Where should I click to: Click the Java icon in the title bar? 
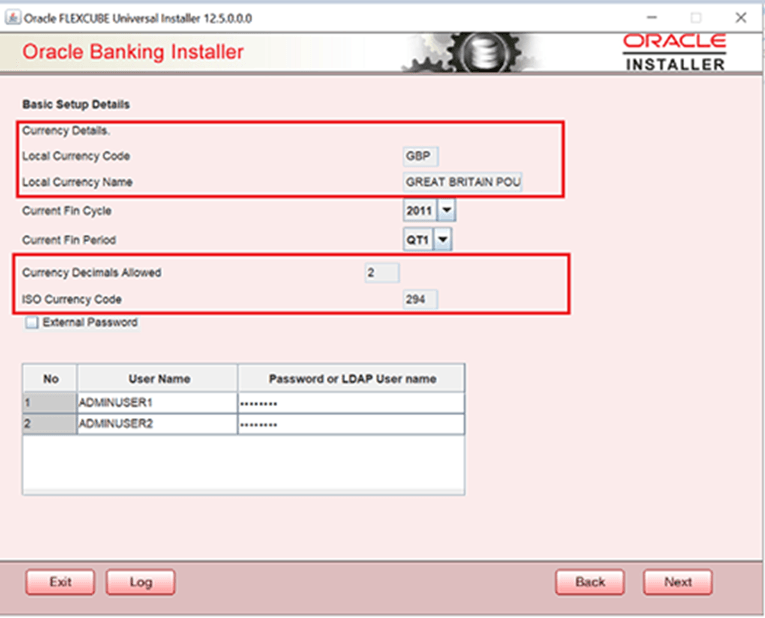(x=13, y=18)
